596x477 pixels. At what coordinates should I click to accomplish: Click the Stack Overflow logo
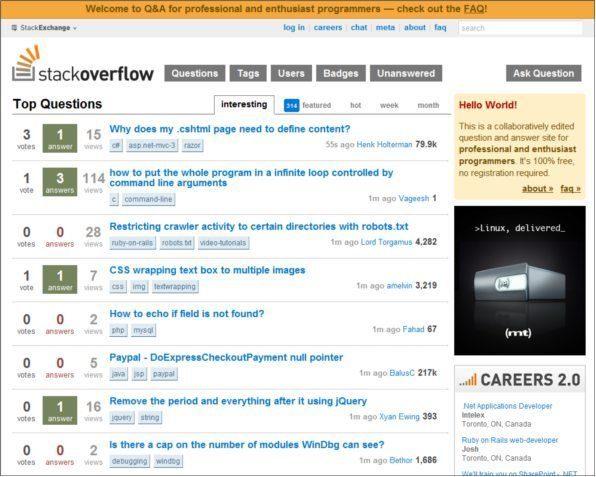[x=82, y=64]
